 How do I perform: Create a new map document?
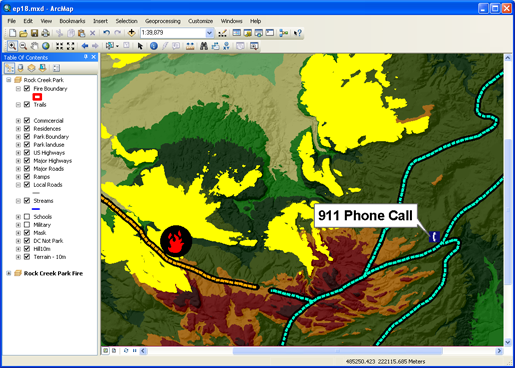click(13, 33)
